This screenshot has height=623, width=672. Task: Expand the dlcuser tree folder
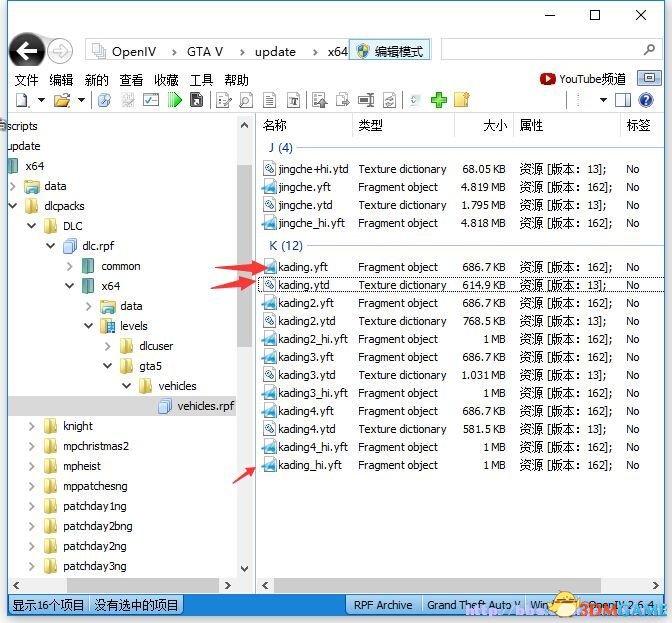click(108, 346)
